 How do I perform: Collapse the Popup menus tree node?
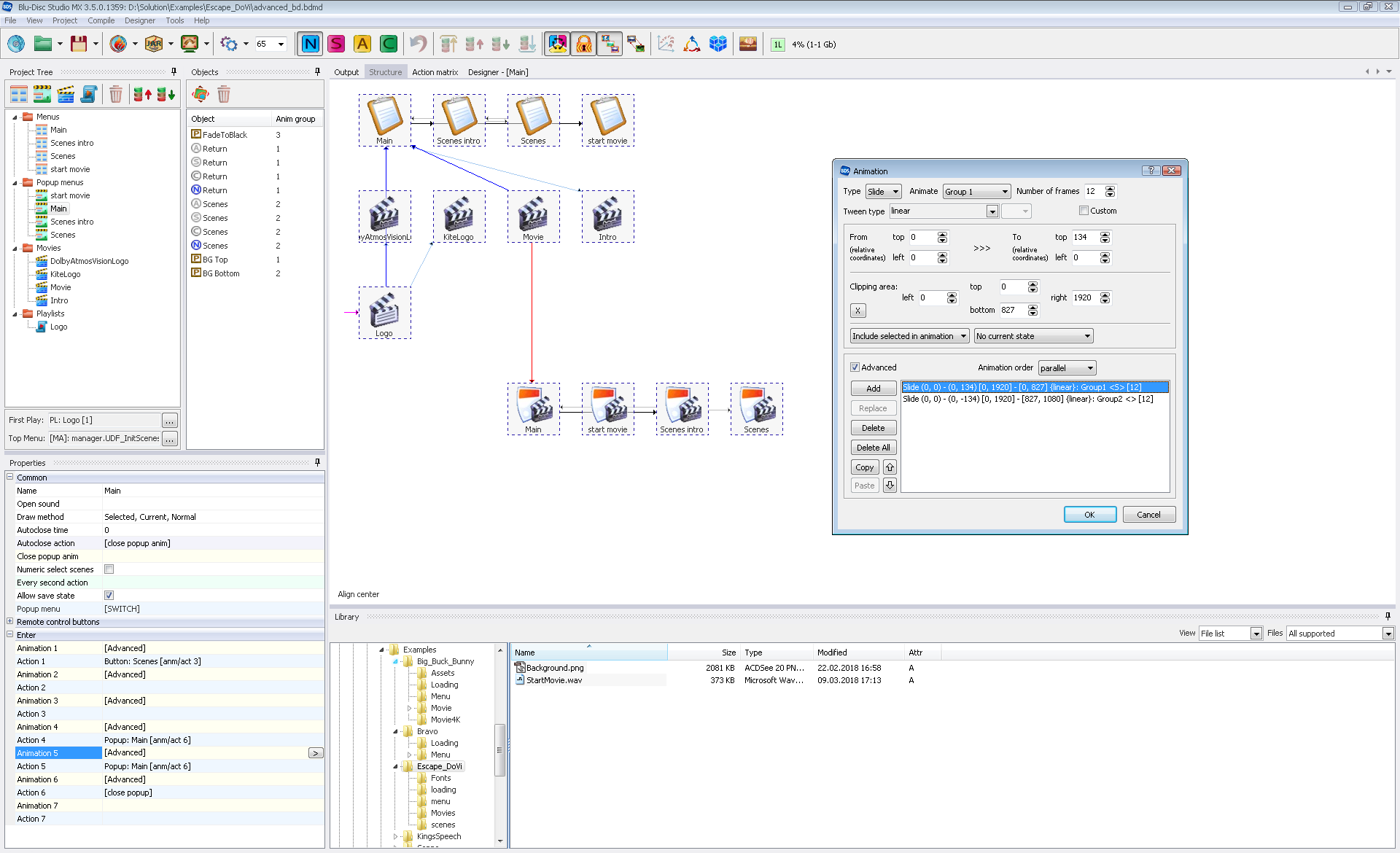[x=15, y=183]
